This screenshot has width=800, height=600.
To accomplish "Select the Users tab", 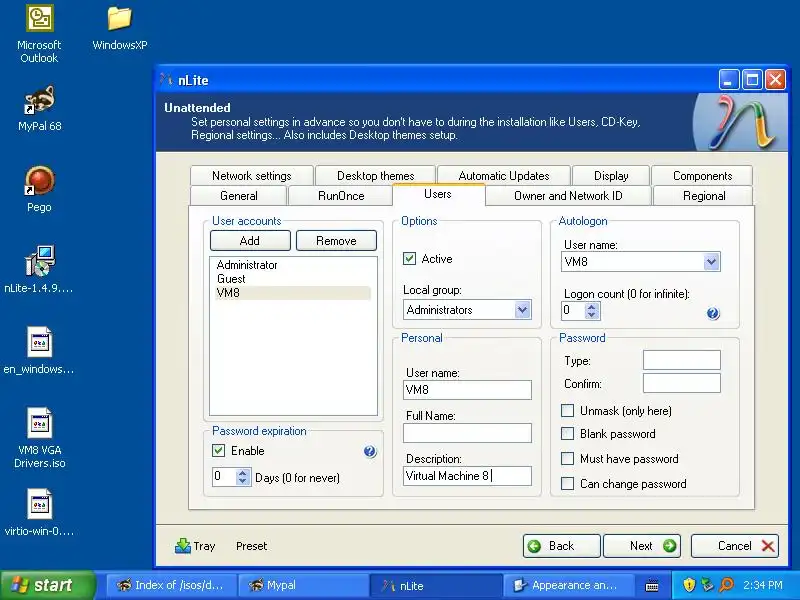I will [438, 194].
